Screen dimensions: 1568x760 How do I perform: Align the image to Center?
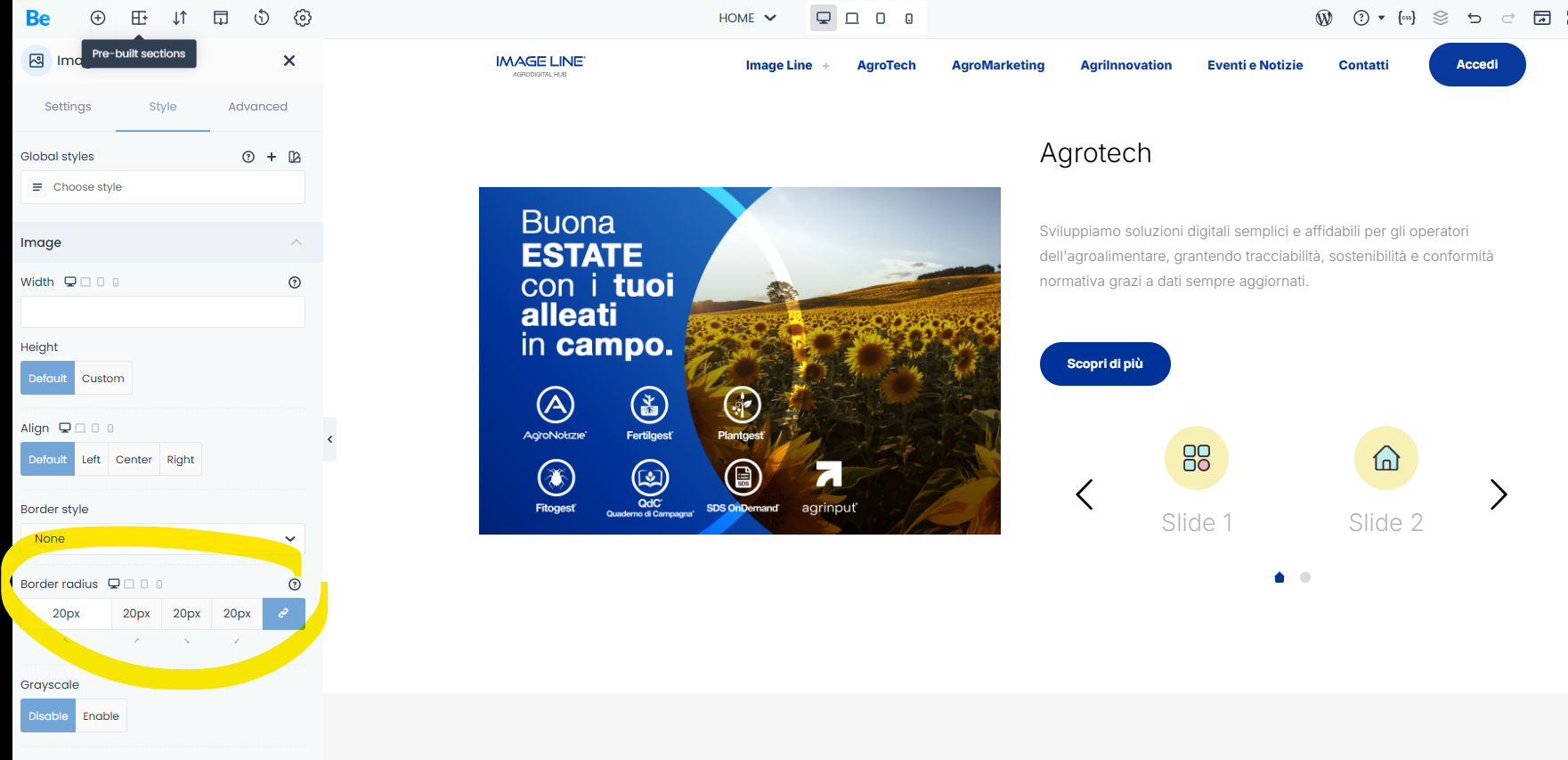134,460
